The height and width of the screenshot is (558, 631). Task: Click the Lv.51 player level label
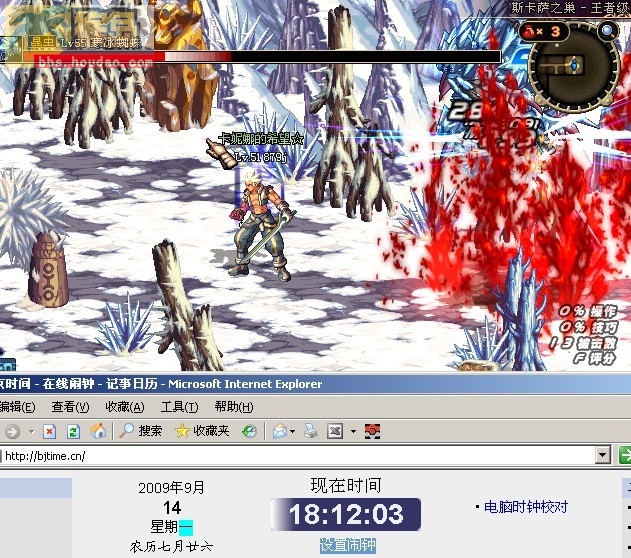247,157
